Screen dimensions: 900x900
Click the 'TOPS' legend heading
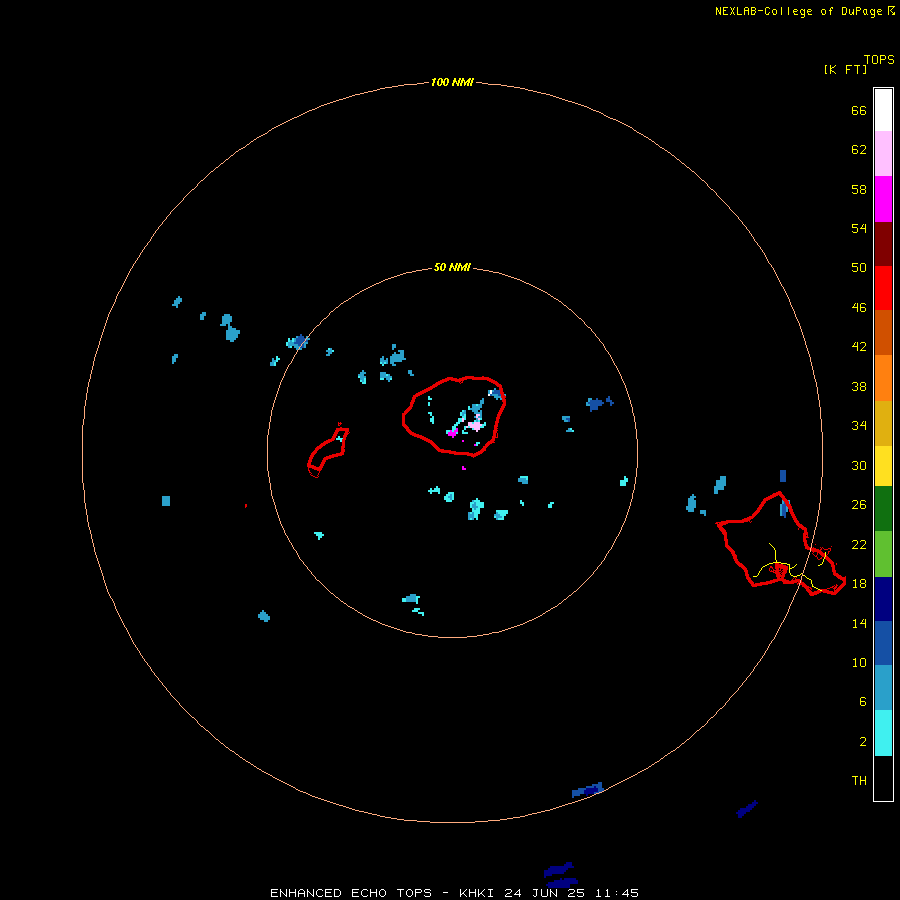tap(879, 59)
